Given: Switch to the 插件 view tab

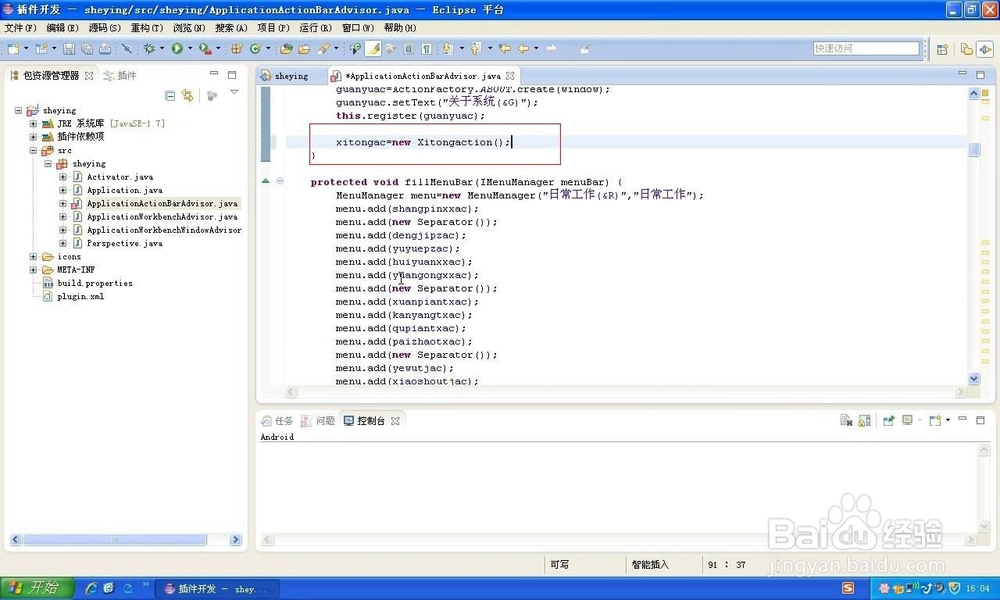Looking at the screenshot, I should coord(121,76).
